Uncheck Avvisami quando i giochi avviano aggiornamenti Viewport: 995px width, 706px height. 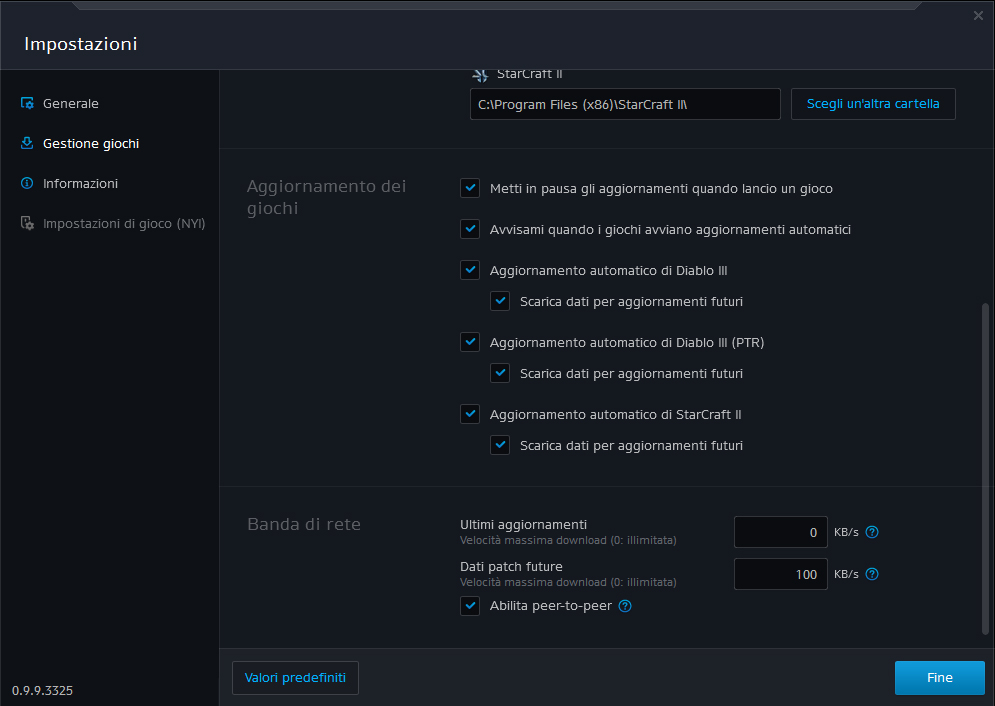(470, 229)
